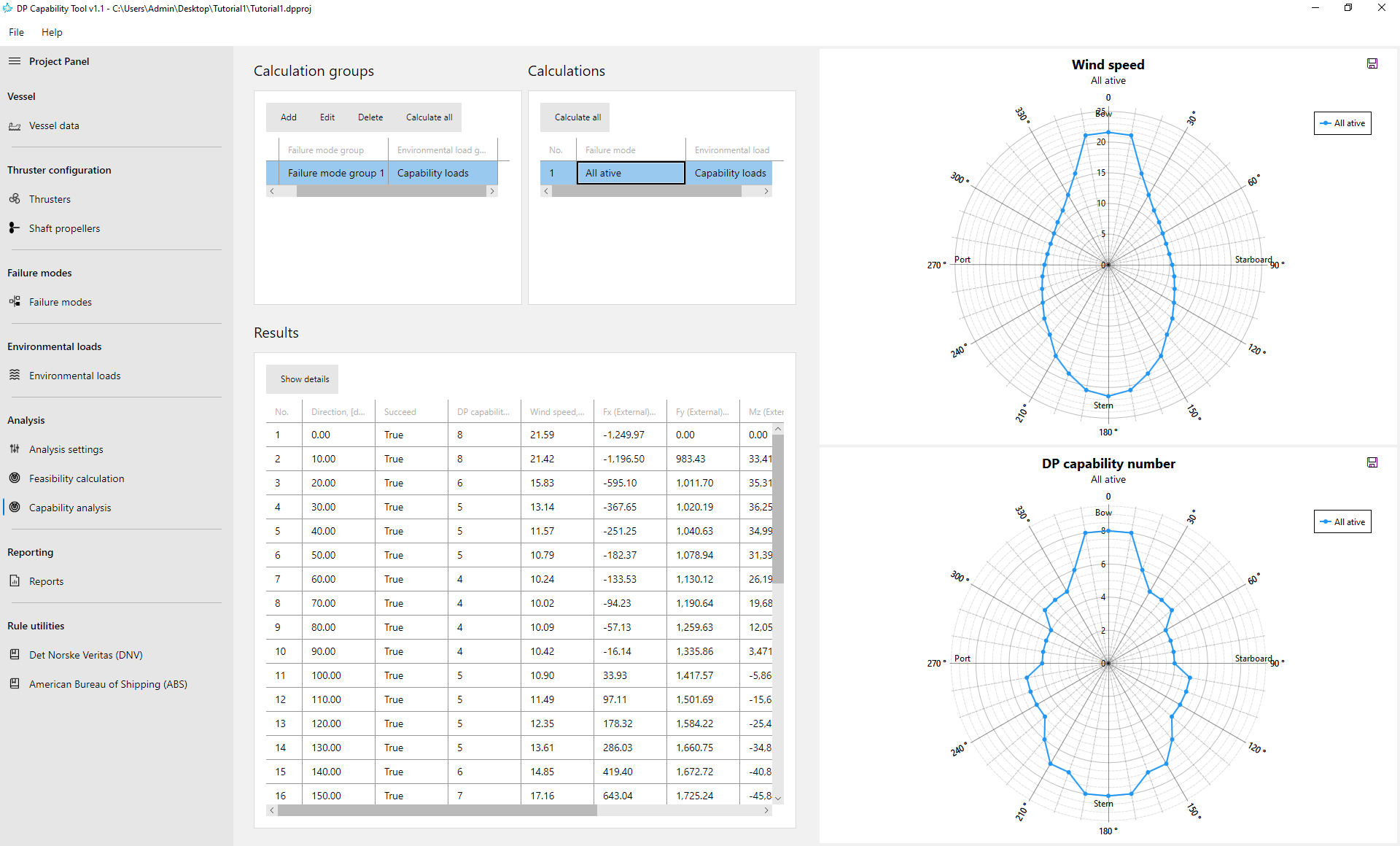Click DP capability column header
The width and height of the screenshot is (1400, 846).
pos(484,412)
